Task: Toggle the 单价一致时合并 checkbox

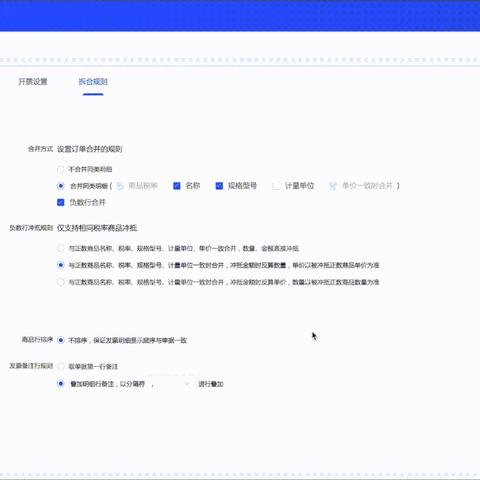Action: [333, 186]
